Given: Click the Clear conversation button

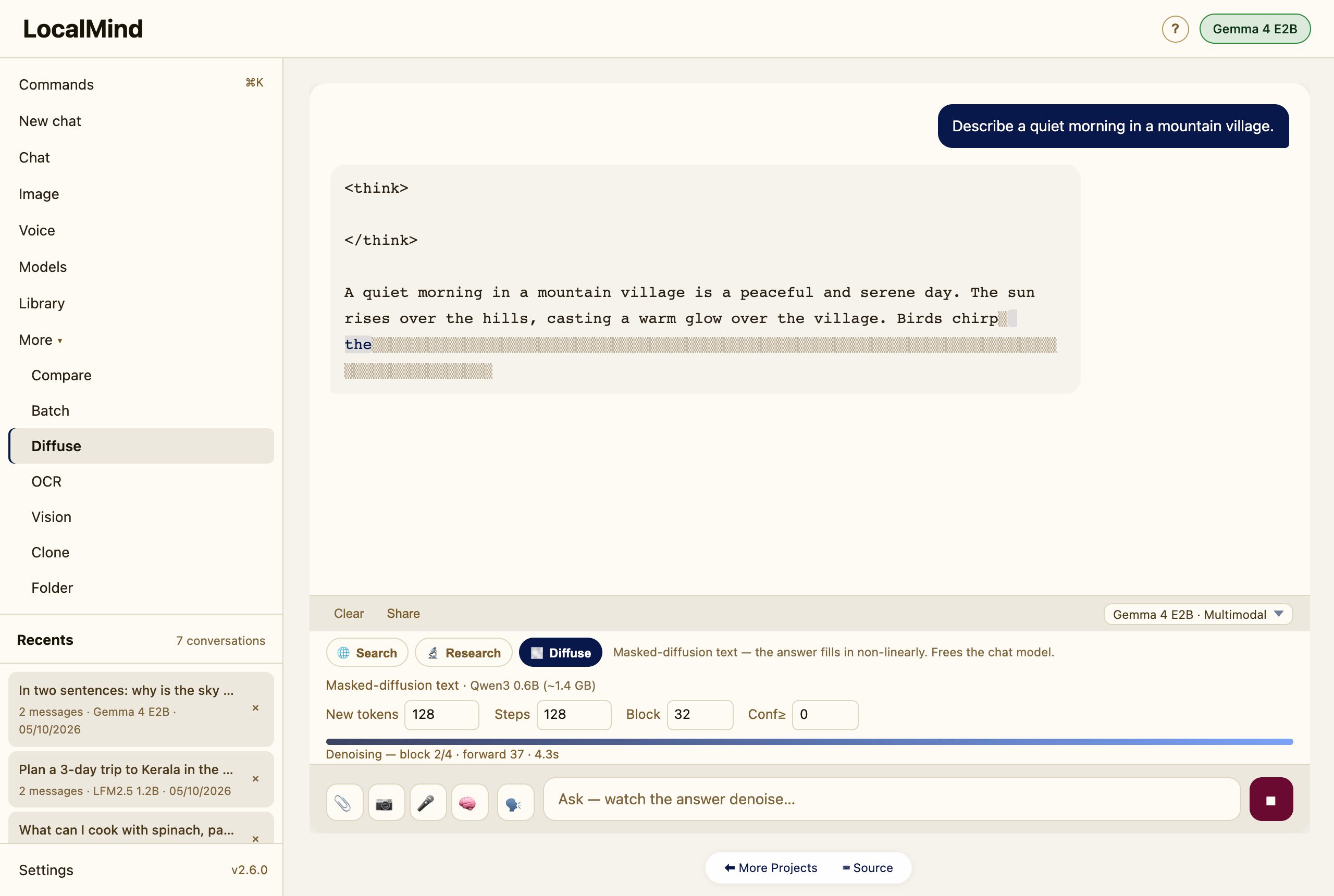Looking at the screenshot, I should [x=349, y=614].
